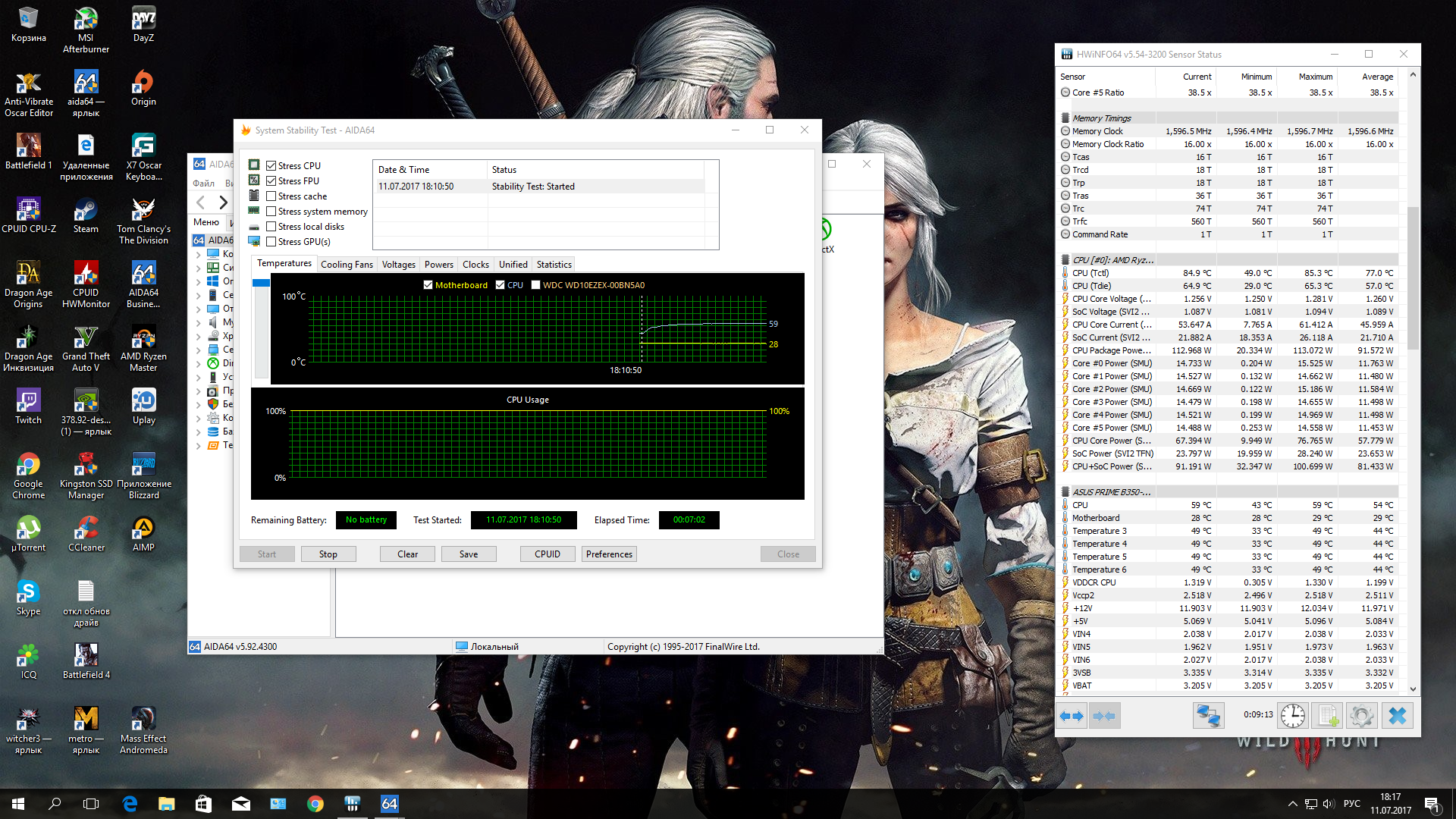This screenshot has height=819, width=1456.
Task: Click the HWiNFO clock reset timer icon
Action: pyautogui.click(x=1292, y=716)
